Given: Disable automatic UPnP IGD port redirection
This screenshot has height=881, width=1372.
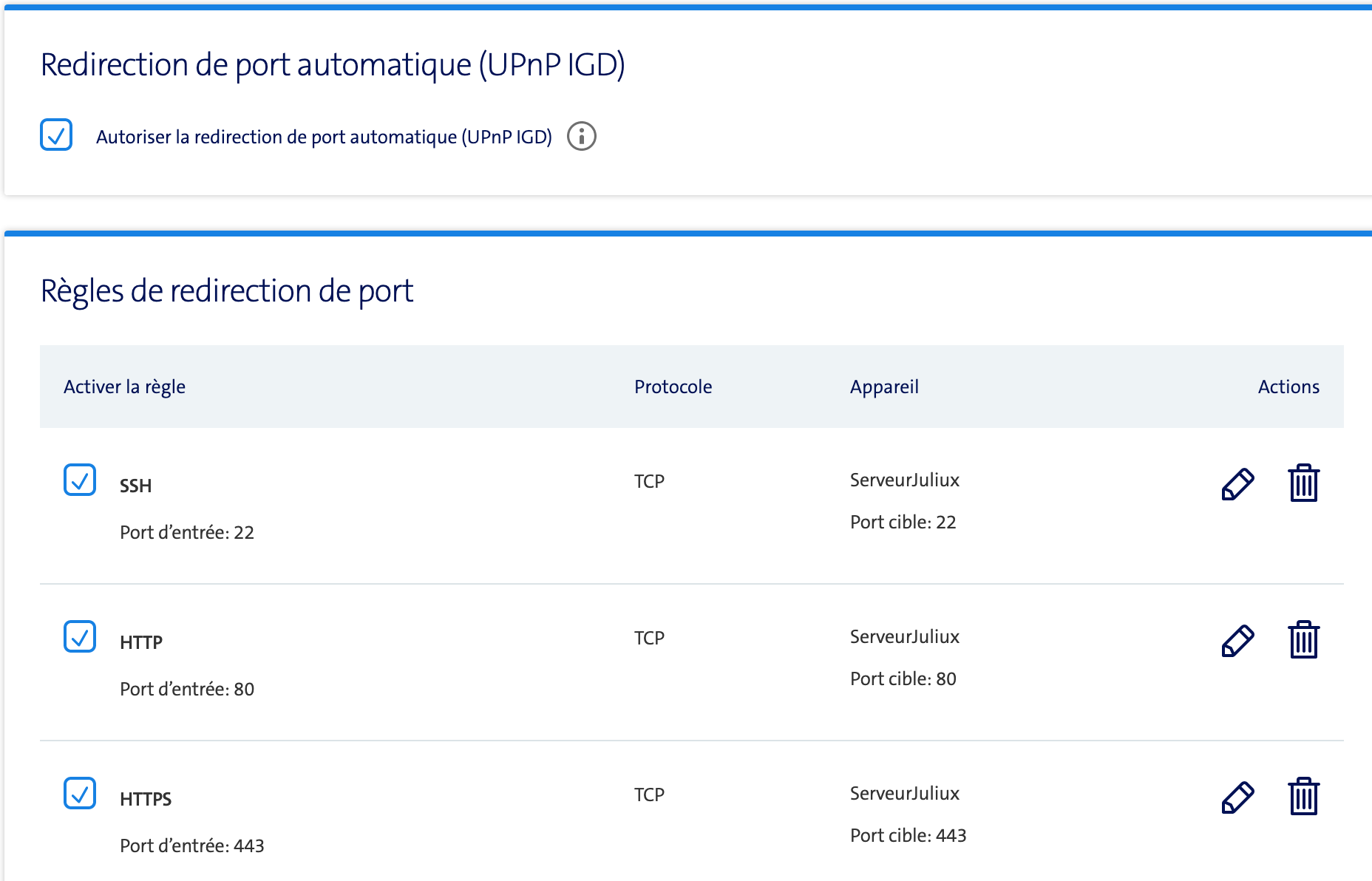Looking at the screenshot, I should tap(56, 135).
